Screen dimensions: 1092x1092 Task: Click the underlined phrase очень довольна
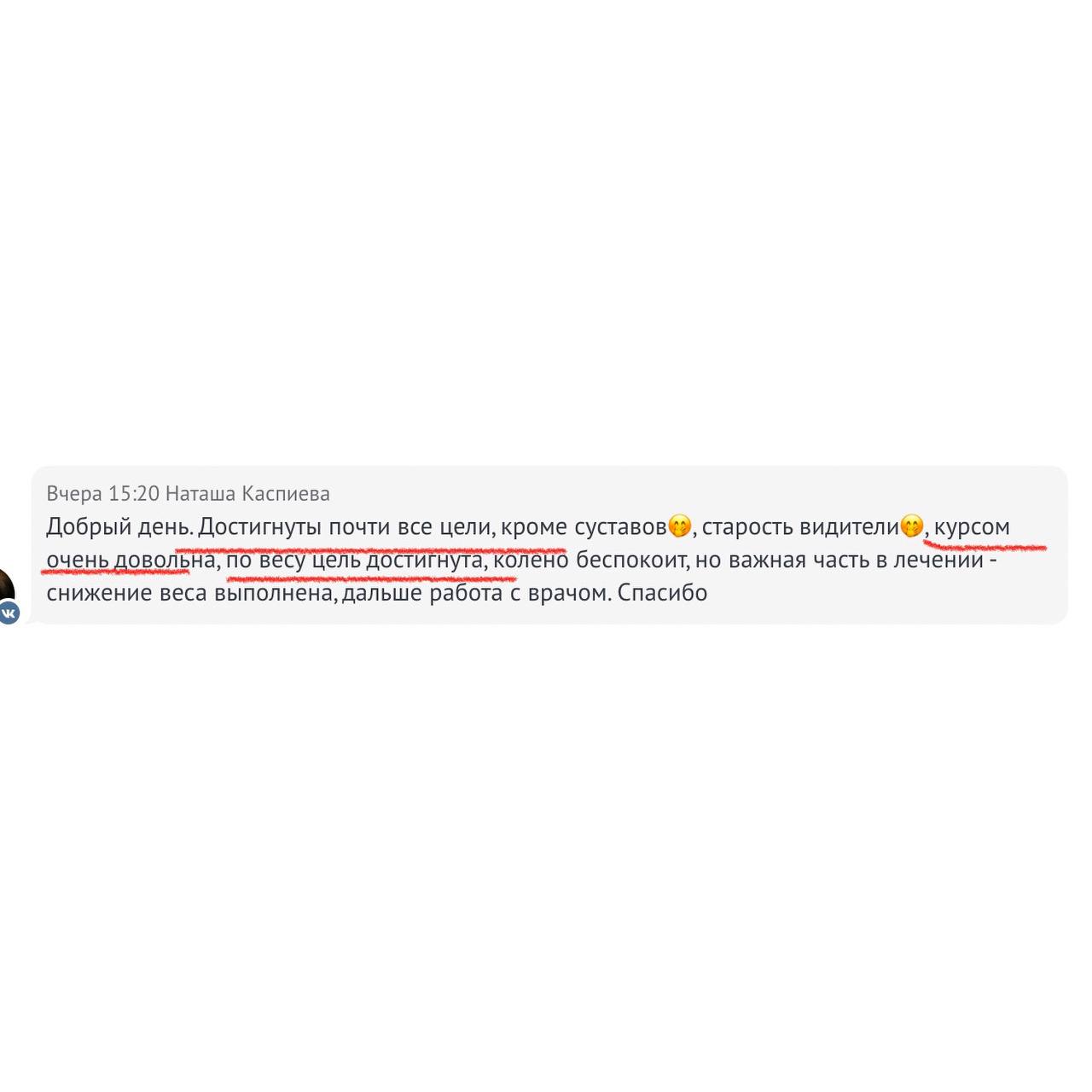click(131, 561)
